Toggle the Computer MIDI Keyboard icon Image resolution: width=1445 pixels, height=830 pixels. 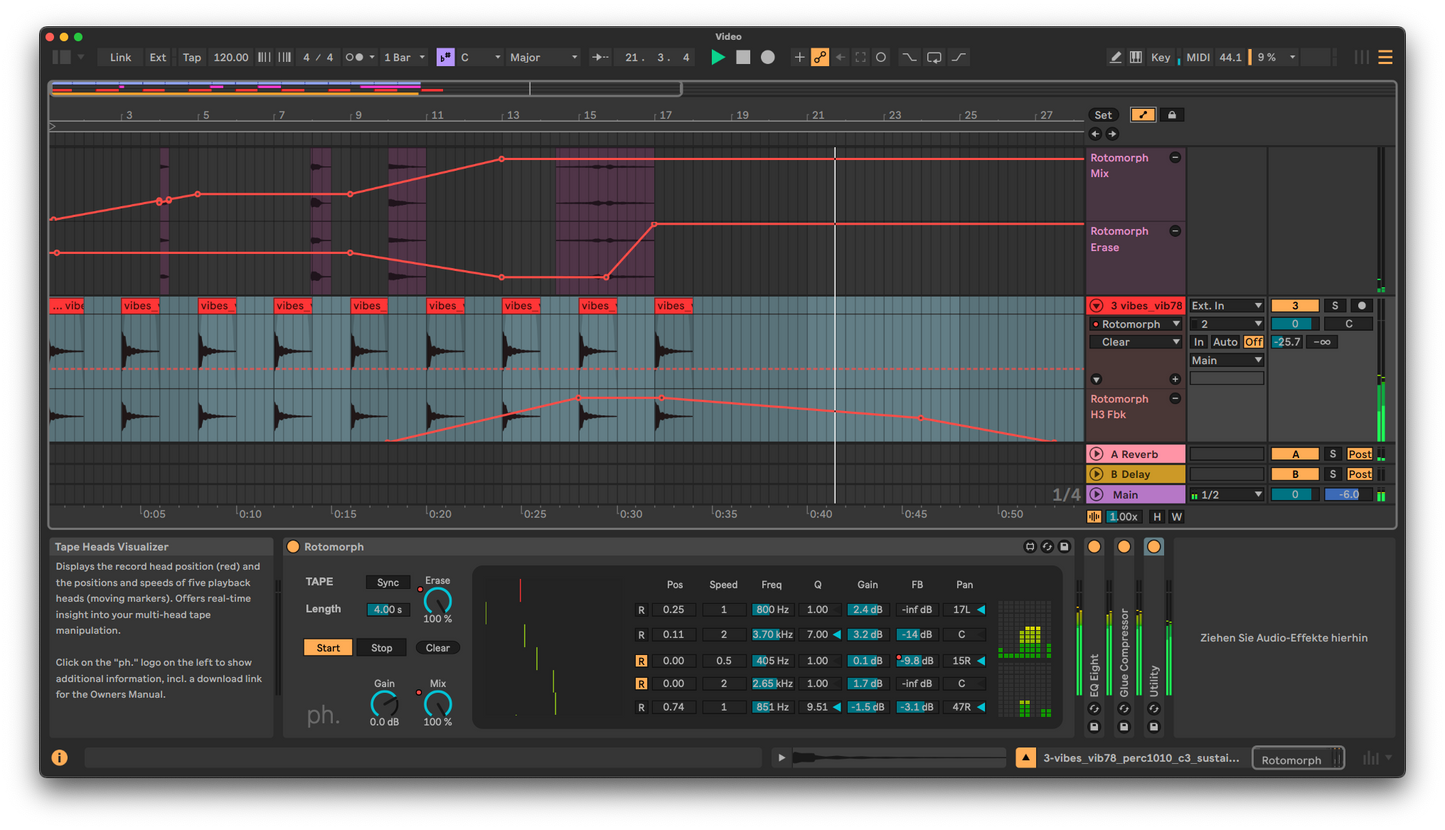click(1136, 58)
